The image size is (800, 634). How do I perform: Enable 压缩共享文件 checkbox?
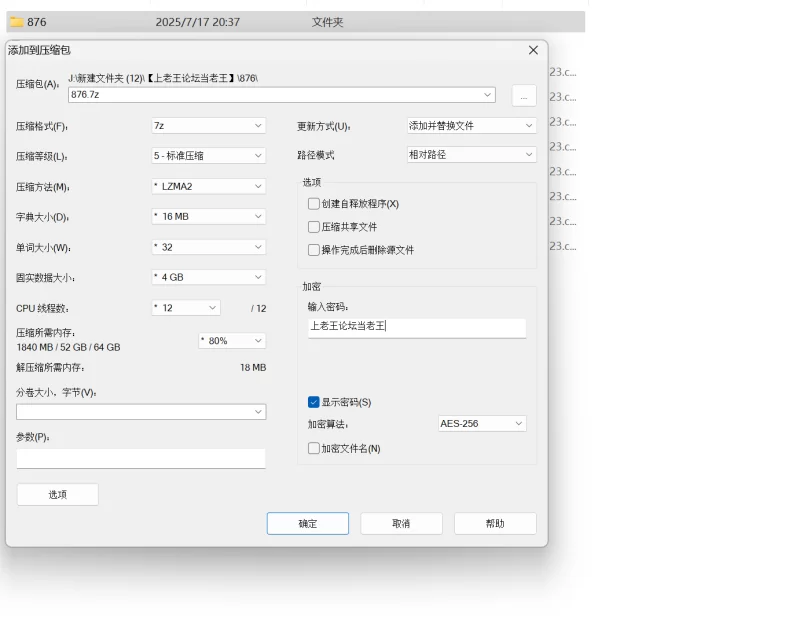pyautogui.click(x=314, y=226)
